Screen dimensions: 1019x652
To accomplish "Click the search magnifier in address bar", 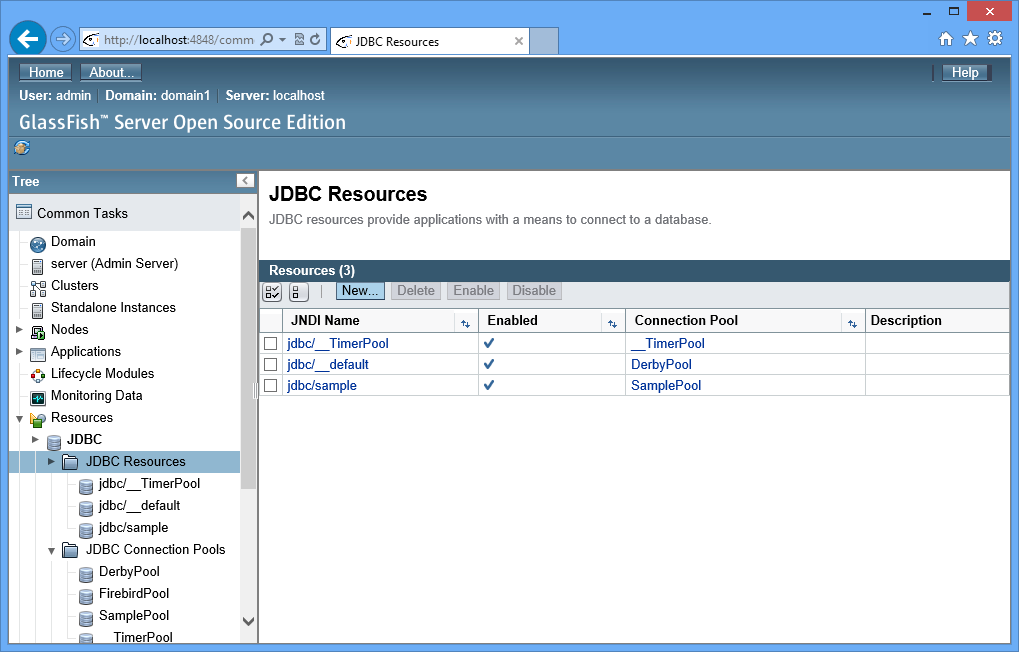I will coord(266,40).
